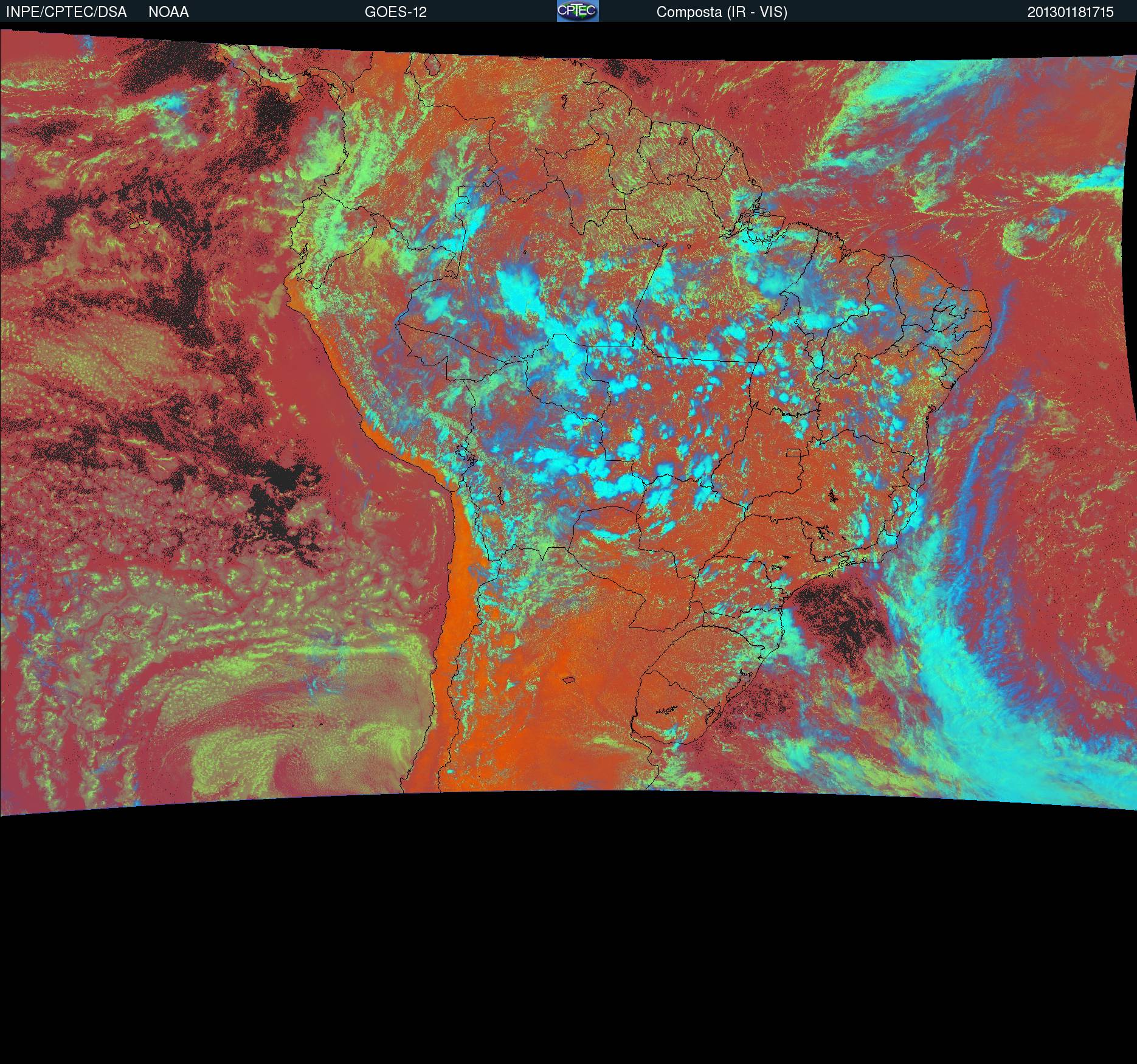The width and height of the screenshot is (1137, 1064).
Task: Click the GOES-12 satellite label
Action: [x=396, y=12]
